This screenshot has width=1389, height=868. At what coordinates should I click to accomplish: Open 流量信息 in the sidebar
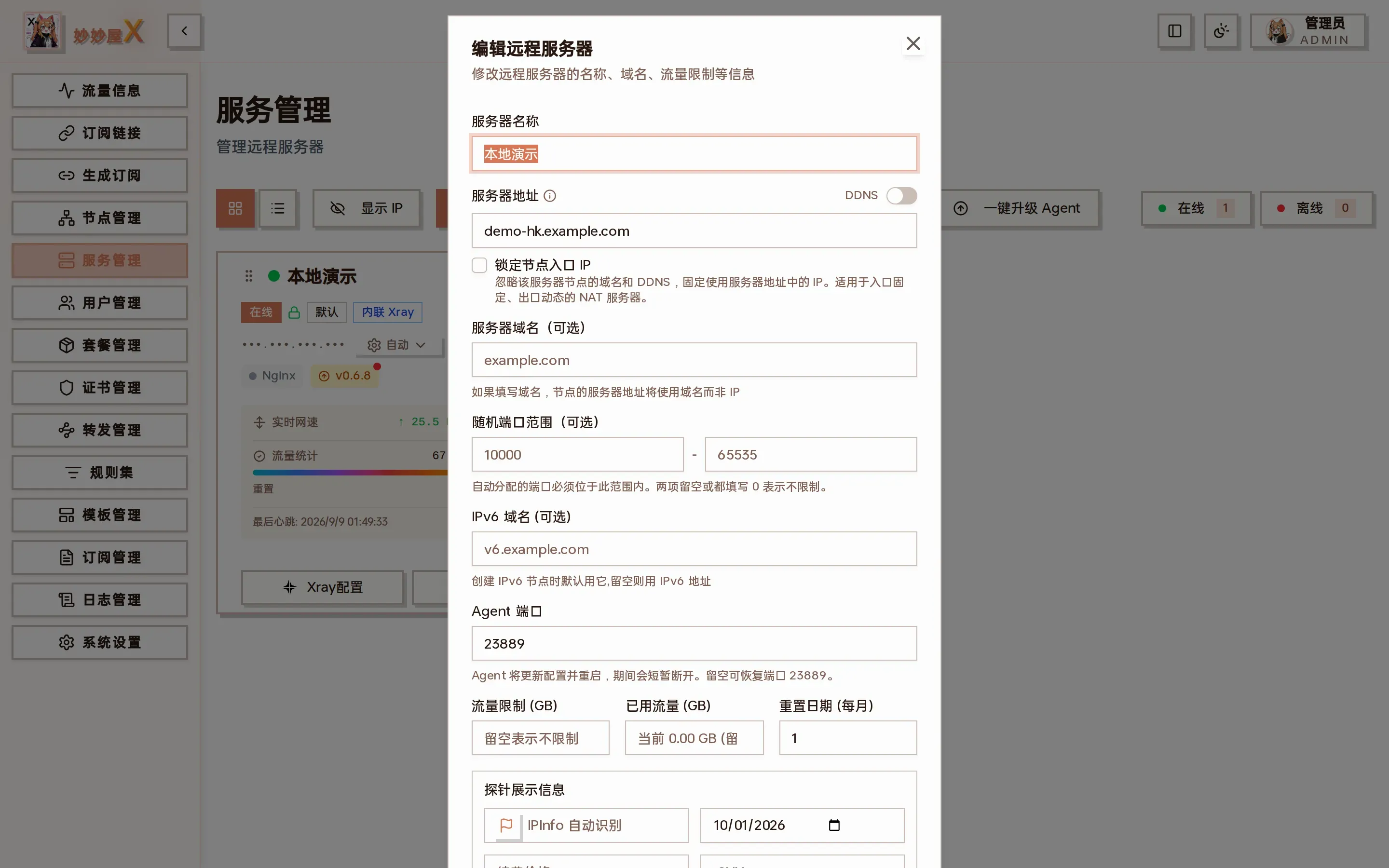tap(99, 91)
